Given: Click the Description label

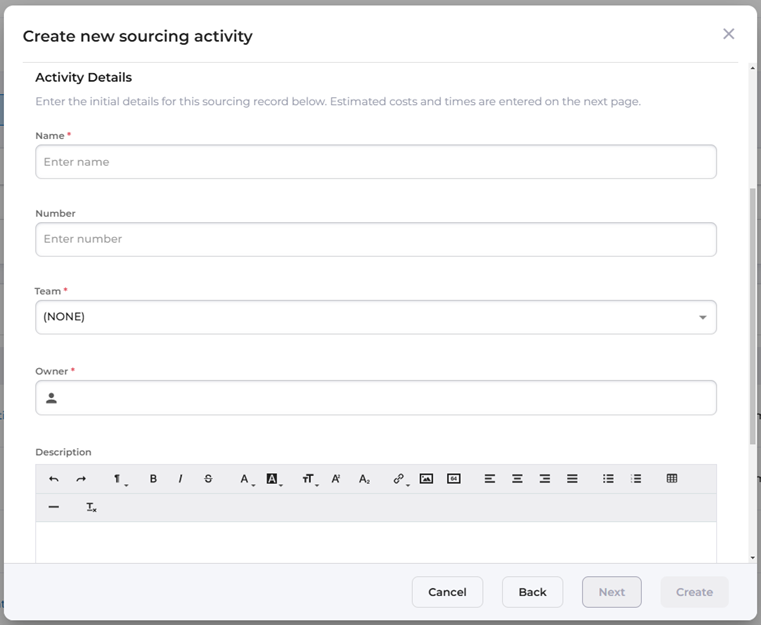Looking at the screenshot, I should (x=63, y=452).
